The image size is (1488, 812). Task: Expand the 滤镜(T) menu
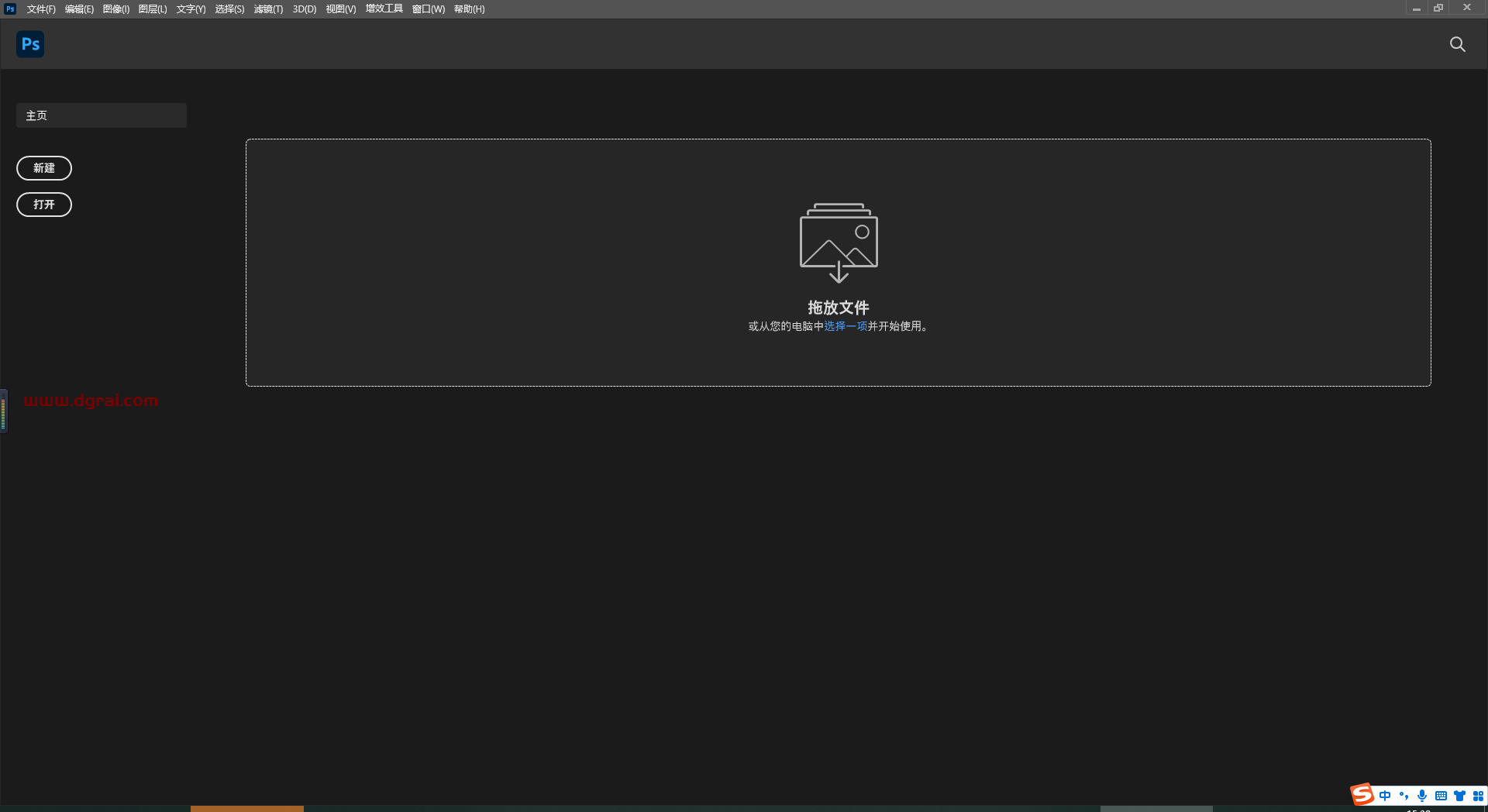(268, 9)
